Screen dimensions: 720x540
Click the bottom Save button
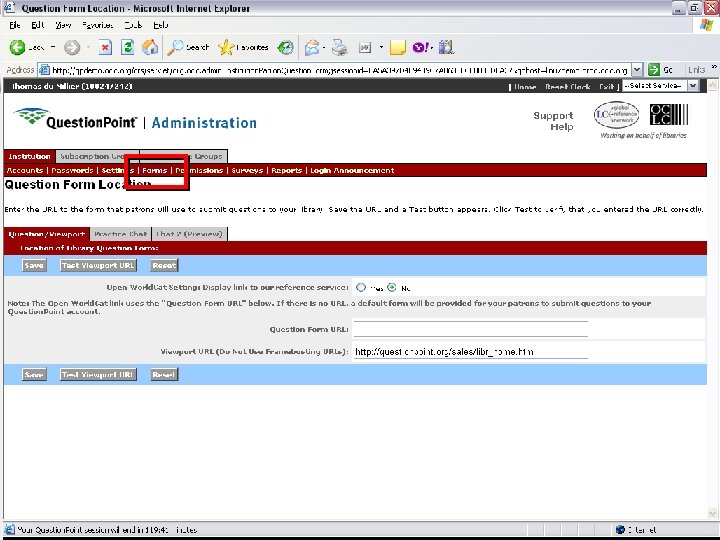tap(34, 375)
